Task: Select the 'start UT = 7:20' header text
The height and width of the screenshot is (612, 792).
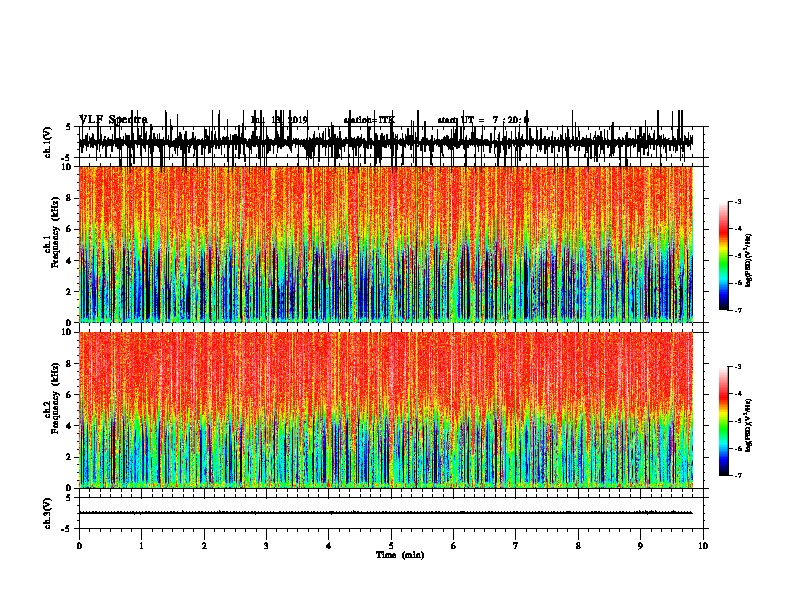Action: coord(483,120)
